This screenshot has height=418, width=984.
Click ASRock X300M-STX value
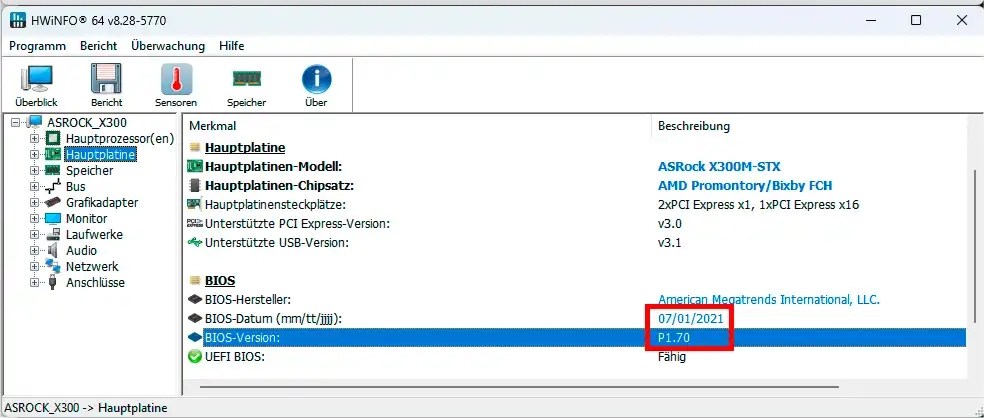tap(719, 167)
